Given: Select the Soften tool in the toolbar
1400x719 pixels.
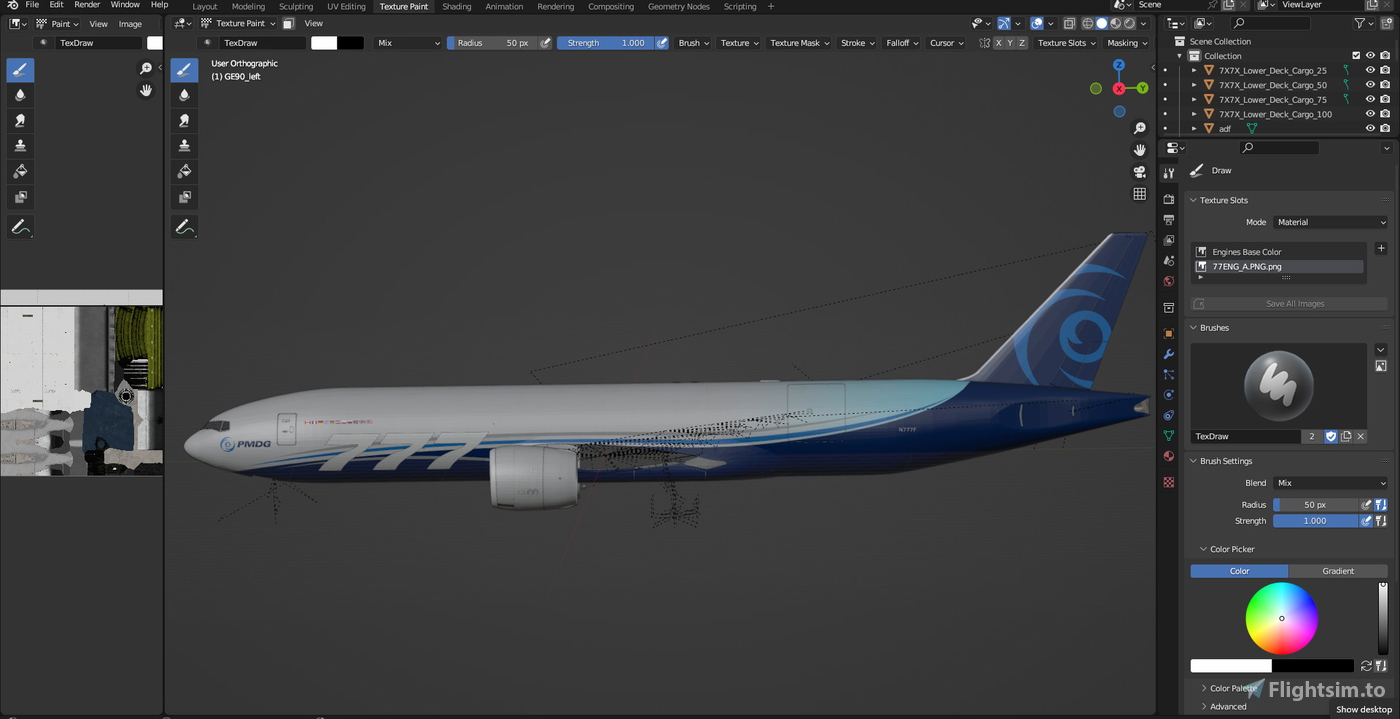Looking at the screenshot, I should [21, 95].
